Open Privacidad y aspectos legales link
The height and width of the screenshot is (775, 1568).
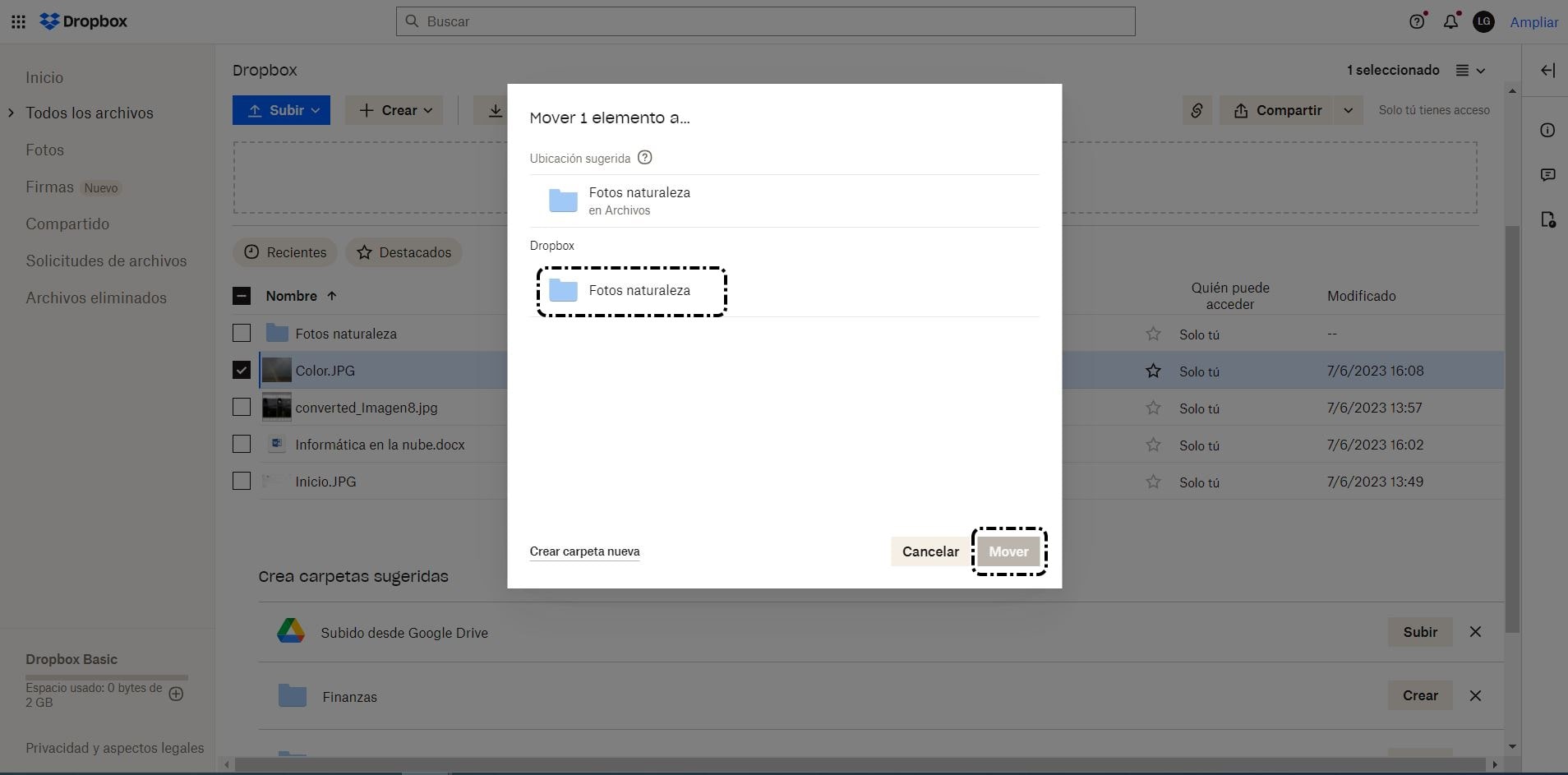[x=114, y=748]
